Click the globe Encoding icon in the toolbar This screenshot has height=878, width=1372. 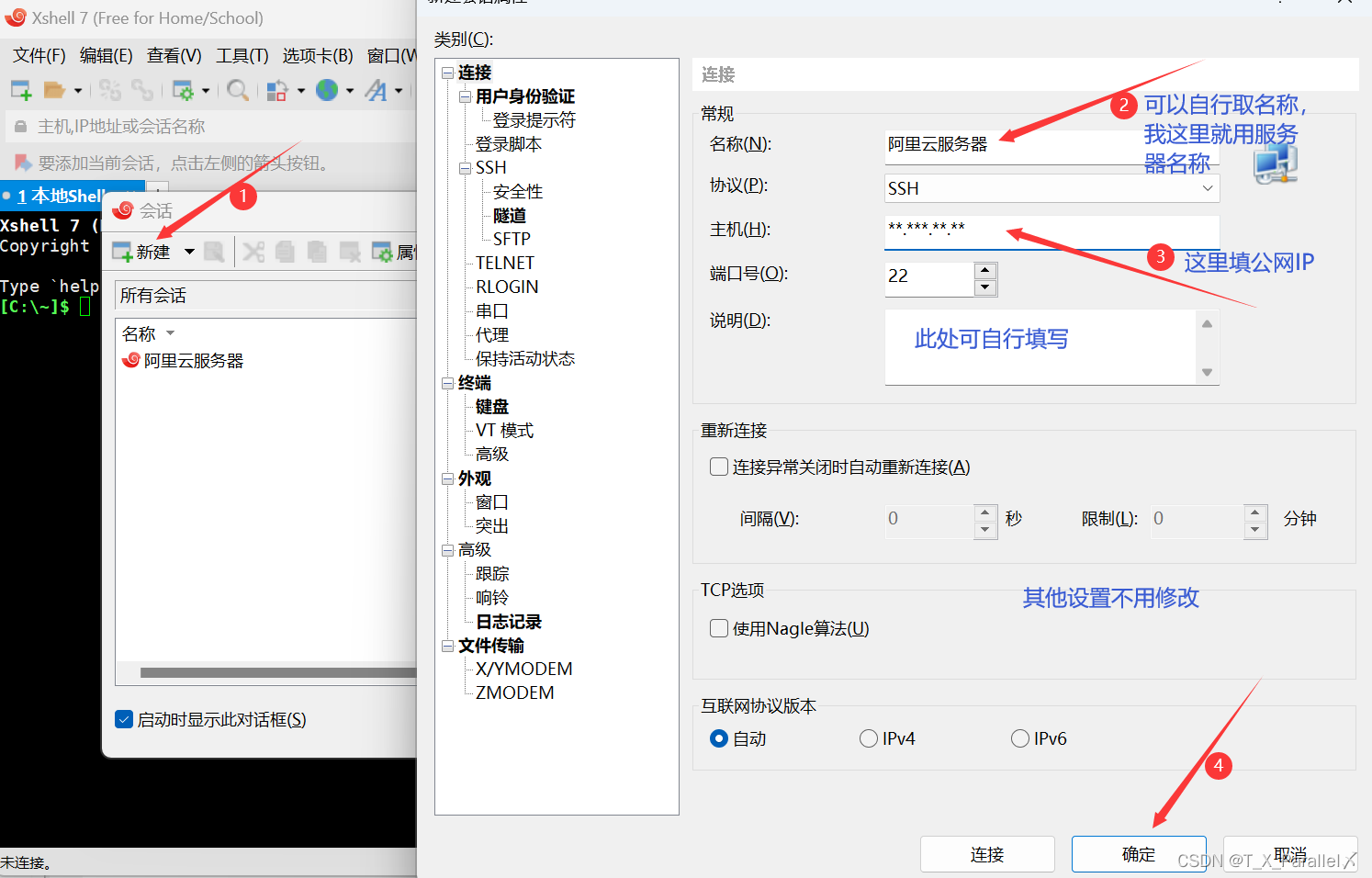327,90
